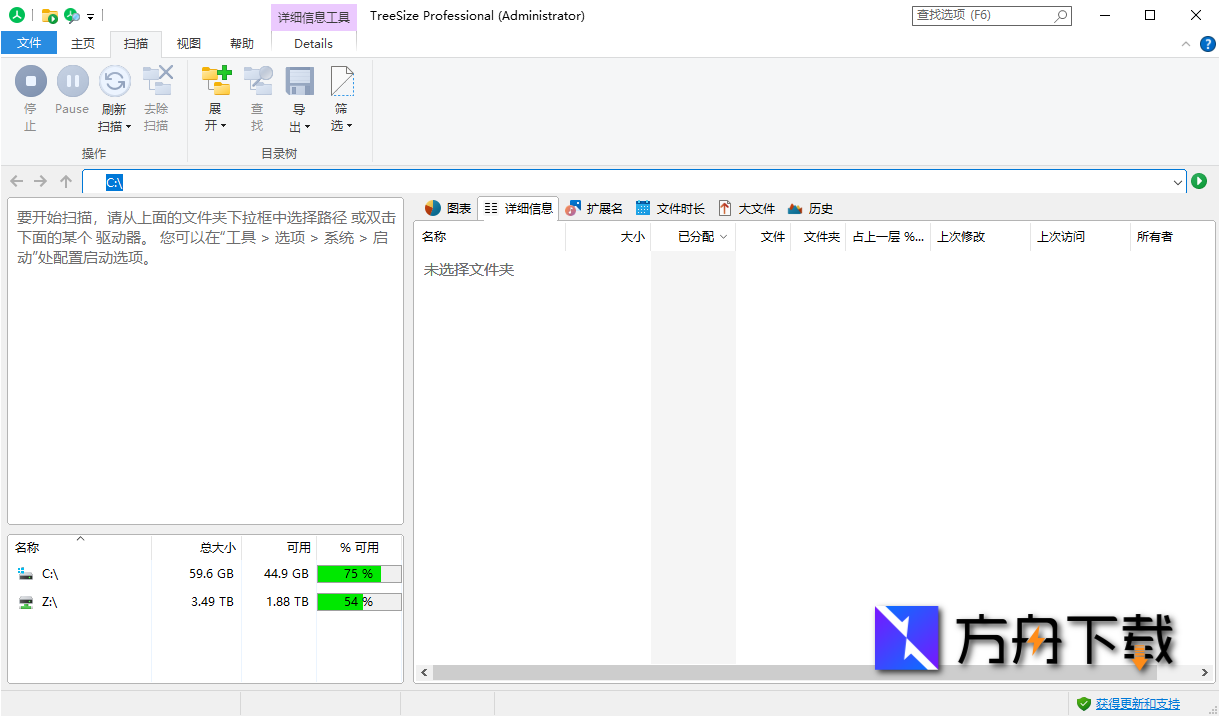
Task: Open the address bar path dropdown arrow
Action: pyautogui.click(x=1178, y=182)
